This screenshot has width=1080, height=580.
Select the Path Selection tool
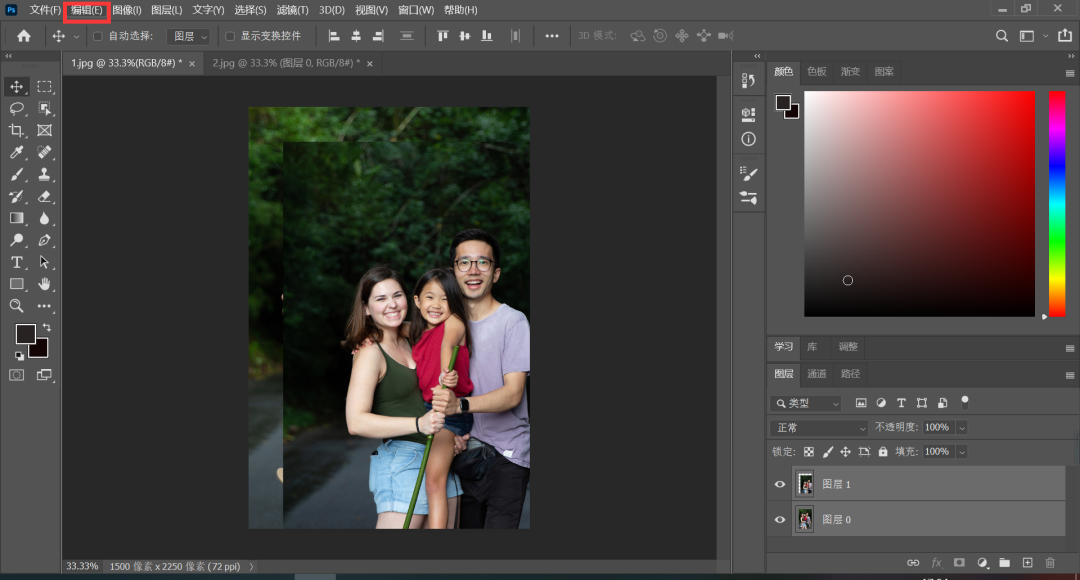pyautogui.click(x=45, y=262)
